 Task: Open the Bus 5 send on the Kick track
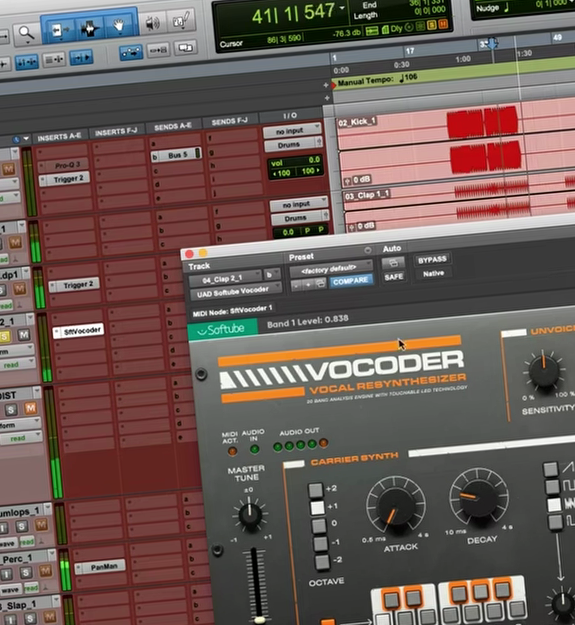coord(176,155)
